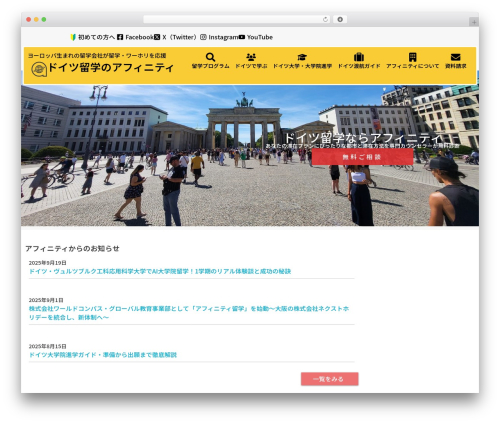Click the envelope icon for 資料請求
This screenshot has width=500, height=423.
(455, 57)
